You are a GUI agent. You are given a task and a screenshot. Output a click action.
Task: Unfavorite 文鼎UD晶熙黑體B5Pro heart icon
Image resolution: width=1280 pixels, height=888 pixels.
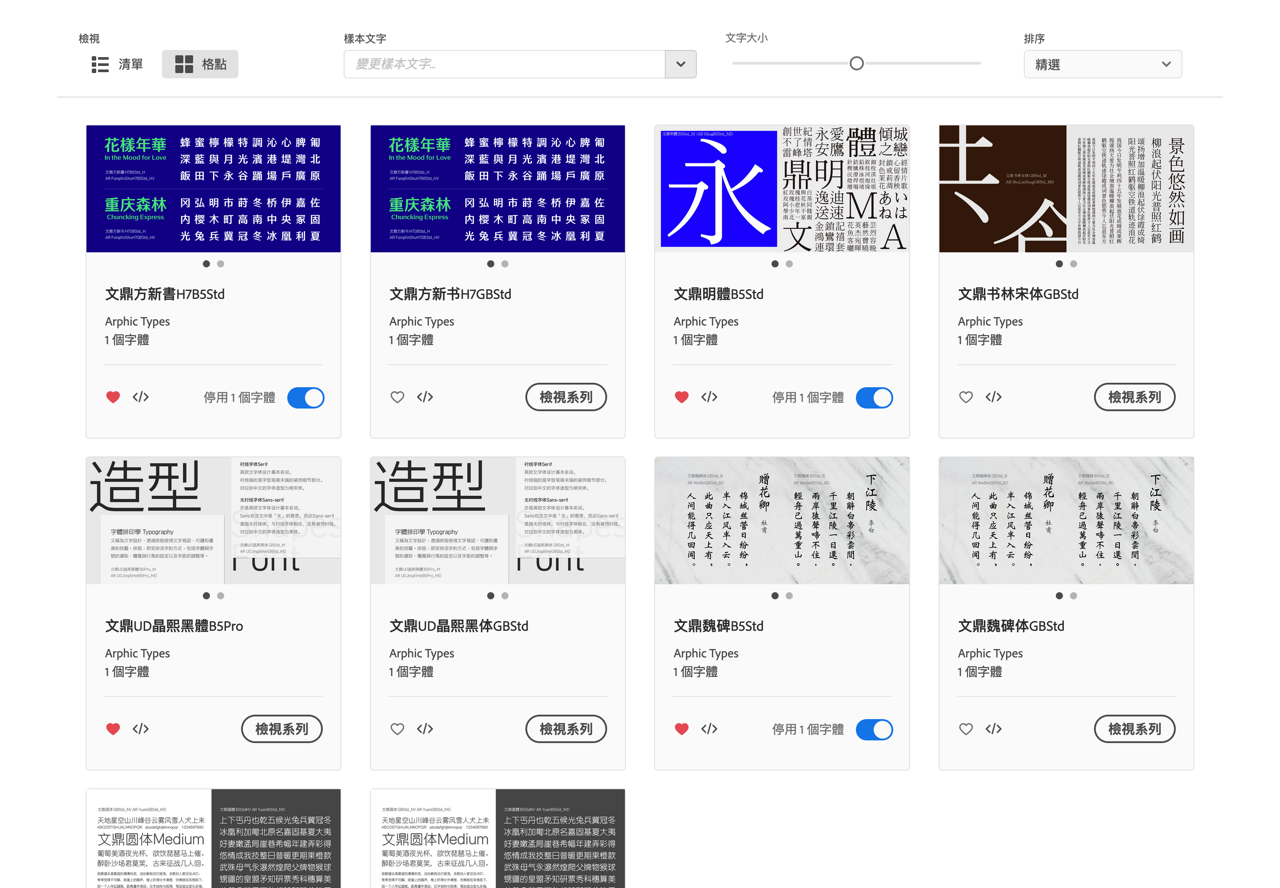[113, 729]
